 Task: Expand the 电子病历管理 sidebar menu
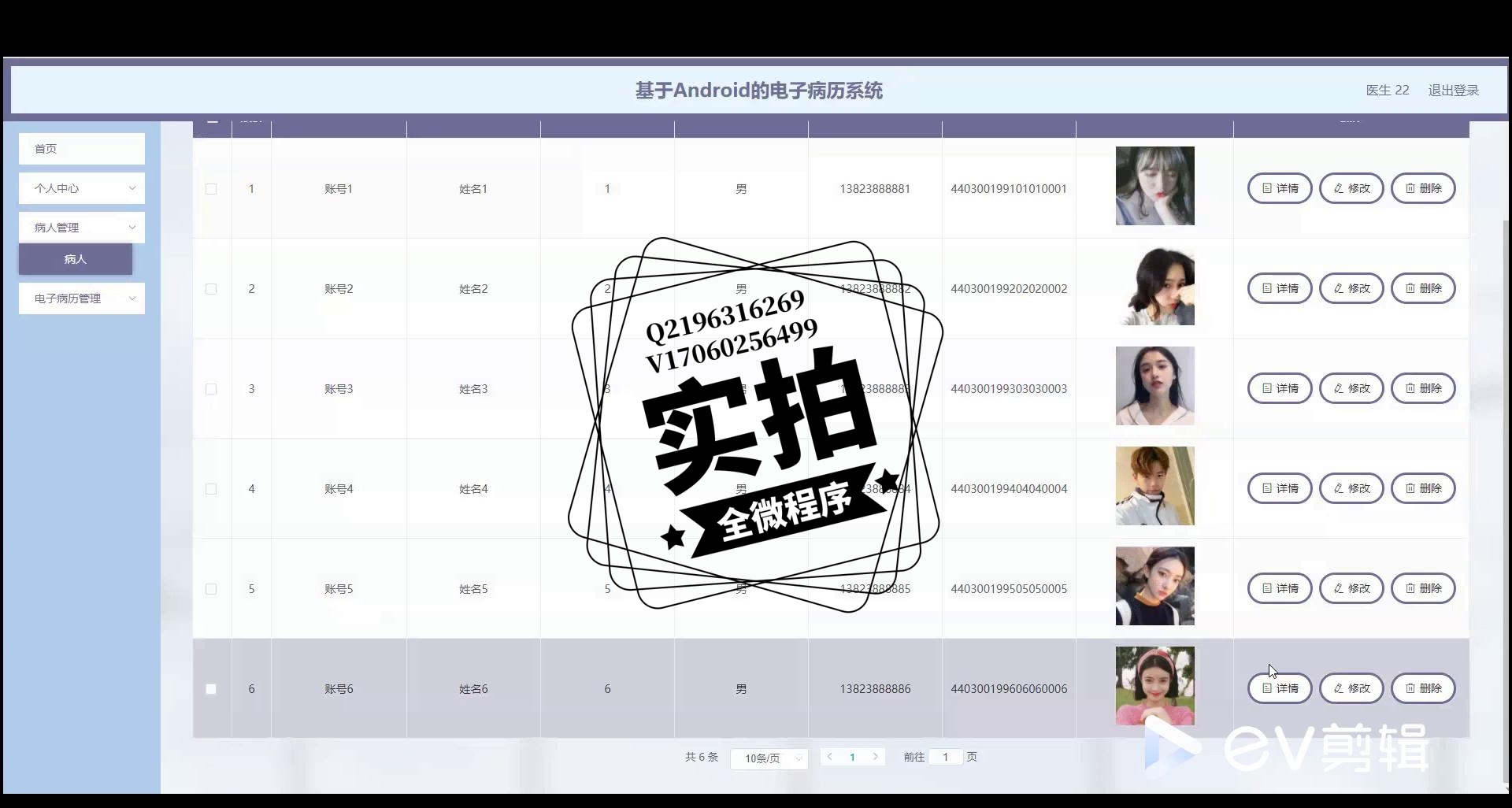tap(82, 298)
